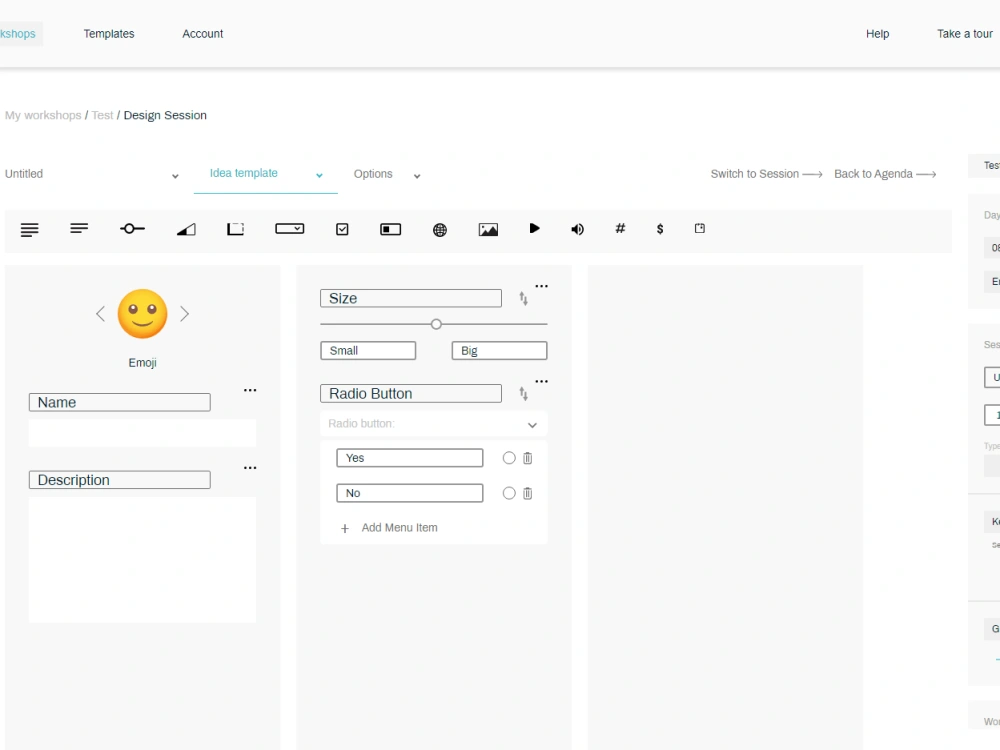
Task: Edit the Small slider label
Action: tap(368, 351)
